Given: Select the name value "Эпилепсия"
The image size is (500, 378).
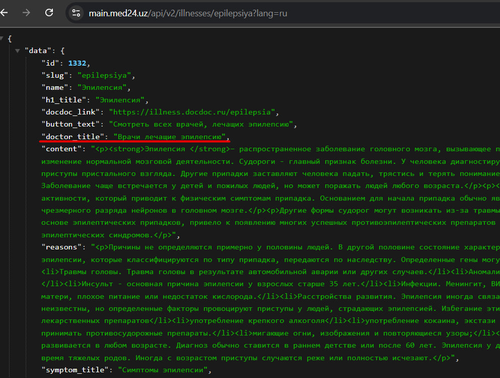Looking at the screenshot, I should click(102, 88).
